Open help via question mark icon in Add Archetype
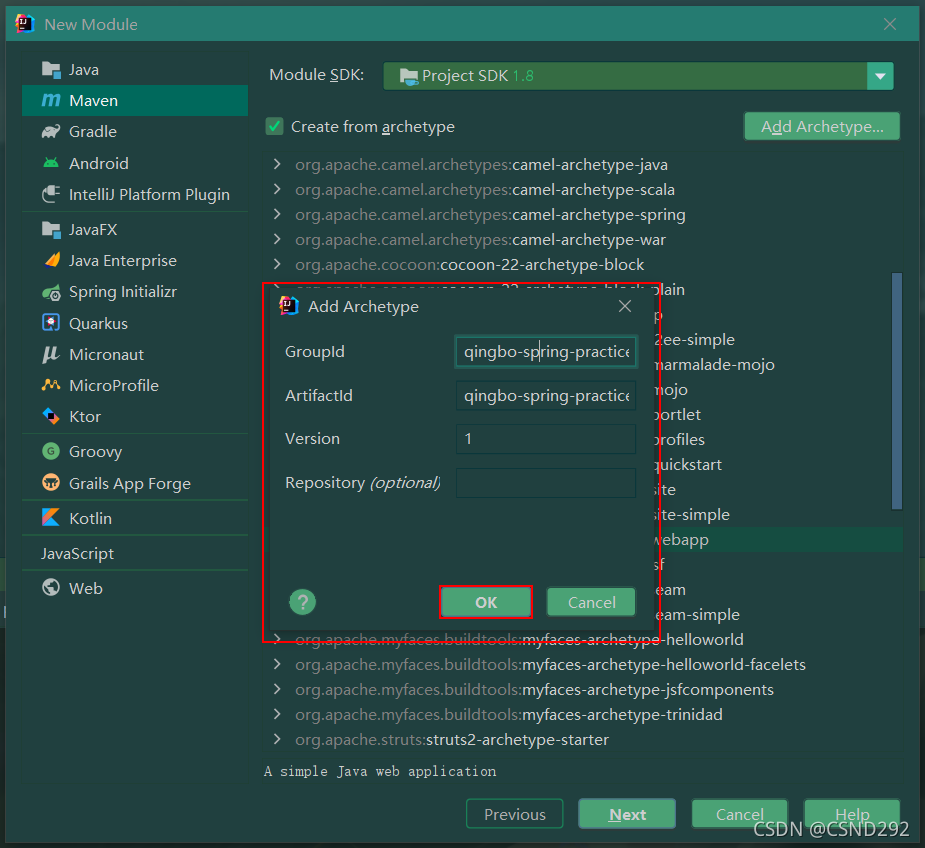 (303, 602)
